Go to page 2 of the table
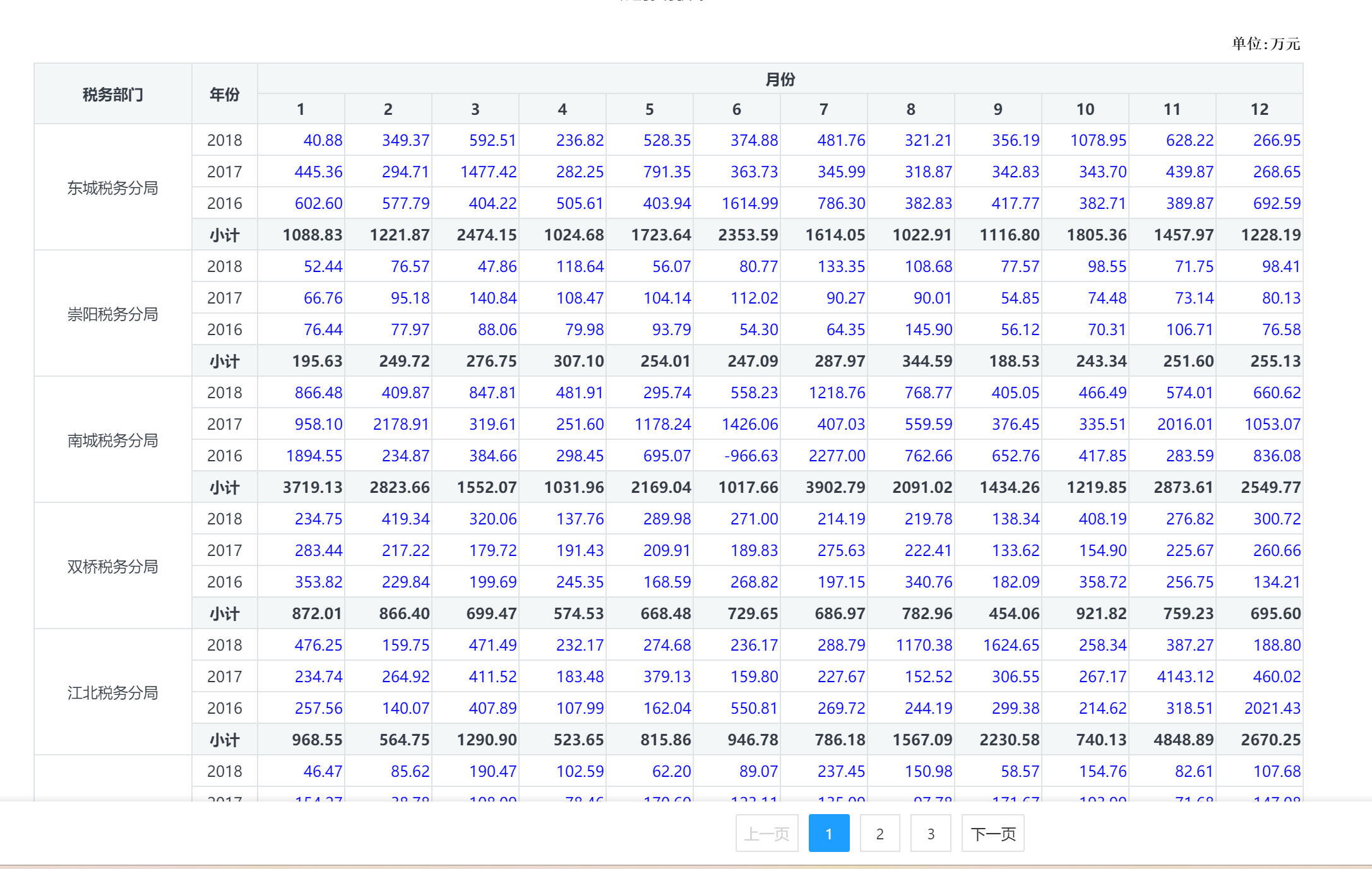This screenshot has width=1372, height=869. pos(880,834)
